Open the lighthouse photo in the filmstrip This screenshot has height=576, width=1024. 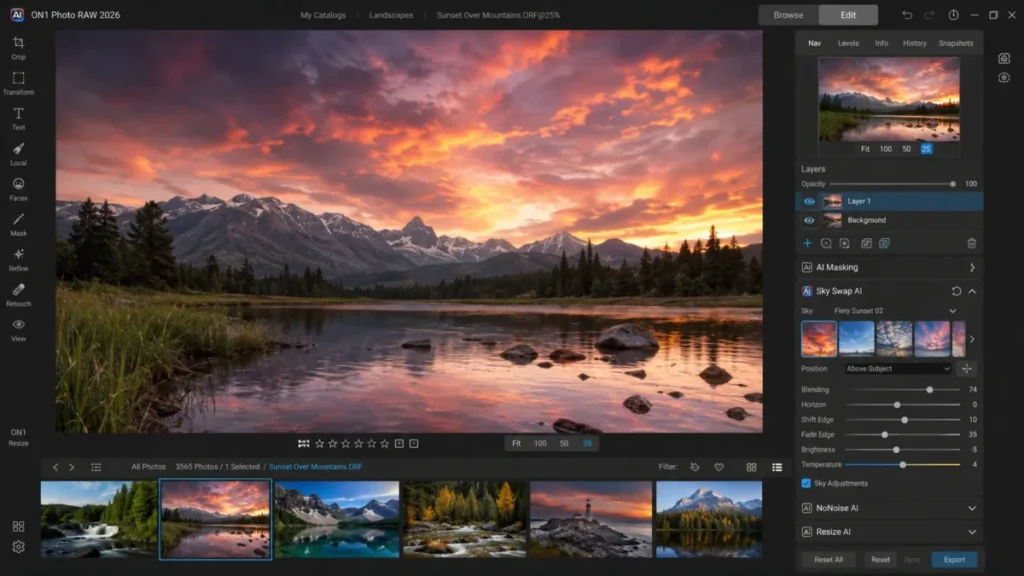[x=591, y=520]
